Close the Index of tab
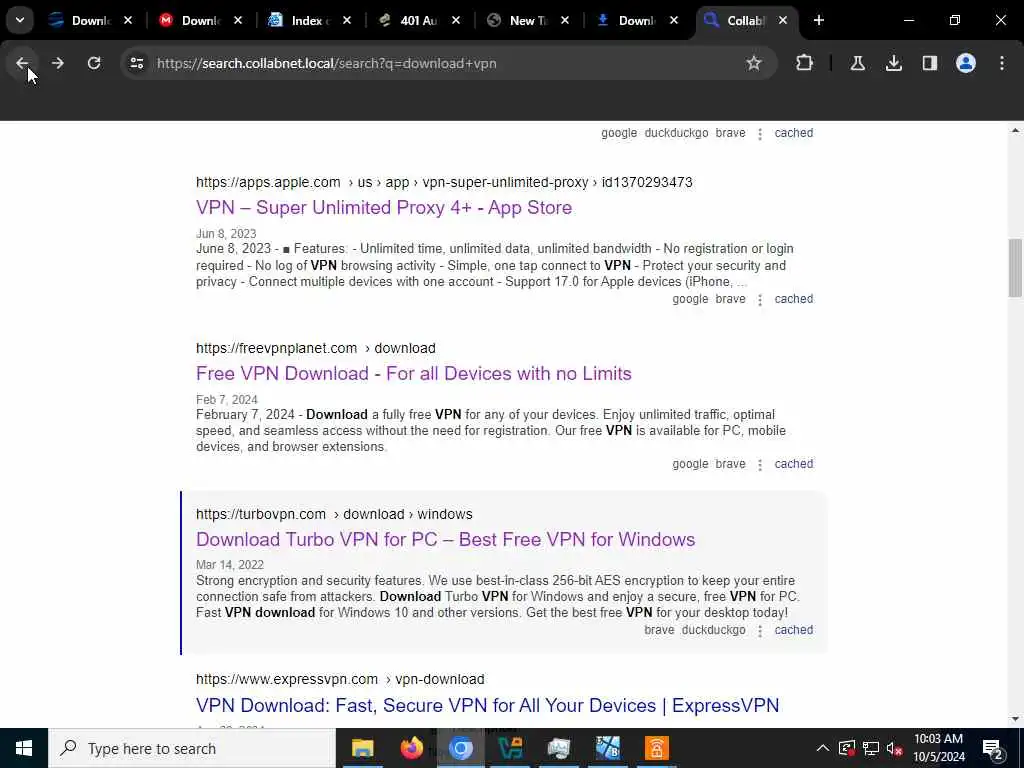 tap(347, 21)
